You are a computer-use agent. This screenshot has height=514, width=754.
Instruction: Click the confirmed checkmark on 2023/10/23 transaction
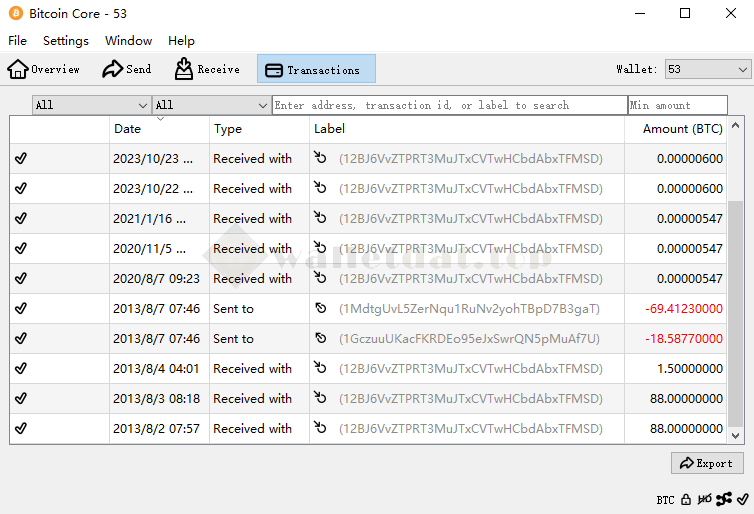[21, 158]
